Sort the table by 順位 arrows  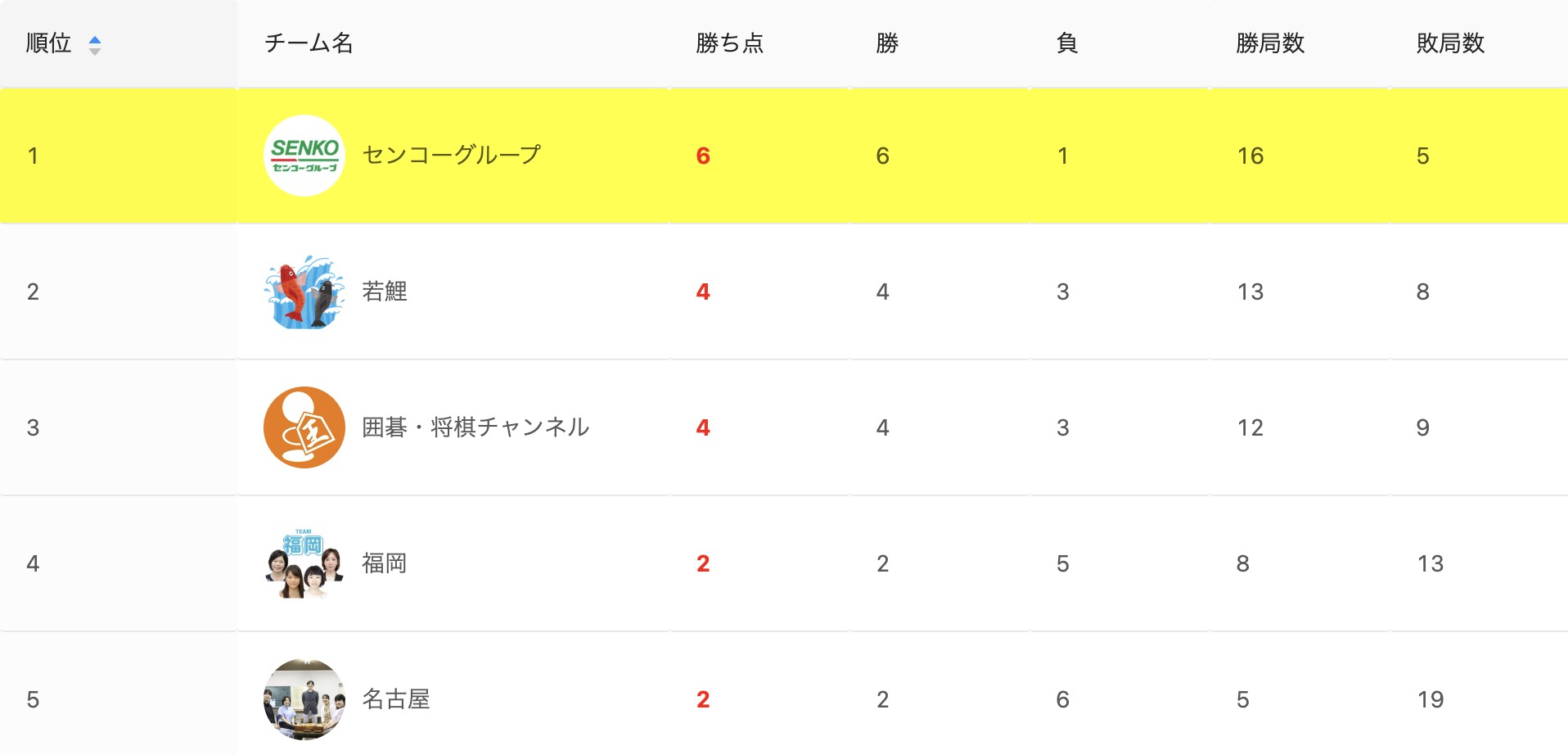coord(95,44)
